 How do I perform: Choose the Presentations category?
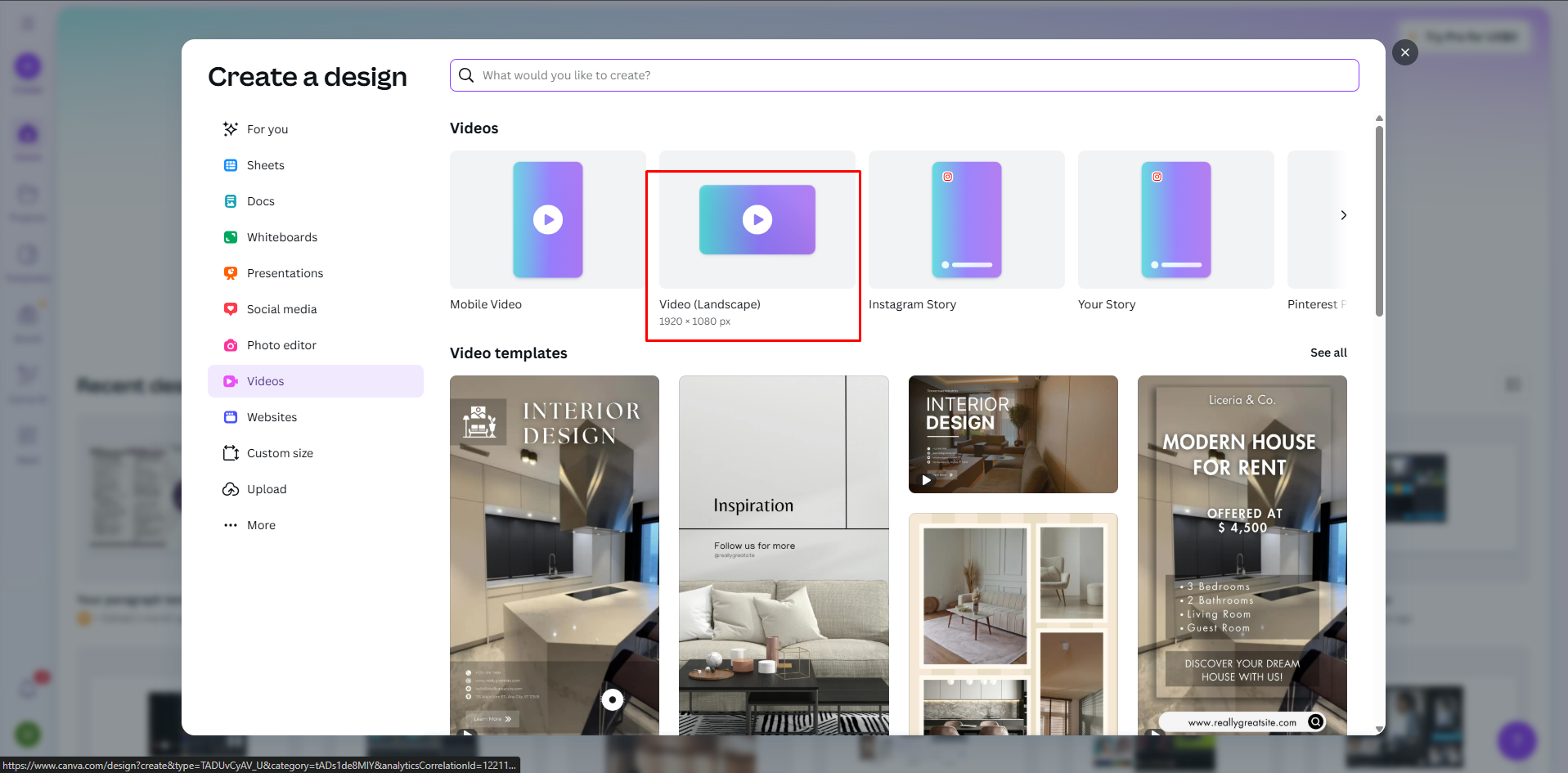click(x=285, y=272)
